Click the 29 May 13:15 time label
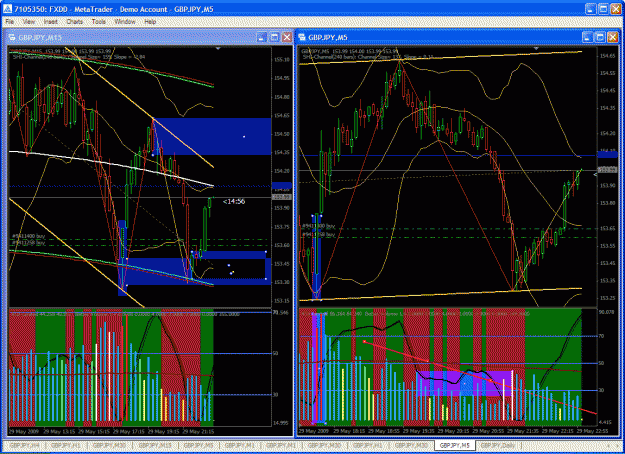The height and width of the screenshot is (454, 625). coord(59,431)
